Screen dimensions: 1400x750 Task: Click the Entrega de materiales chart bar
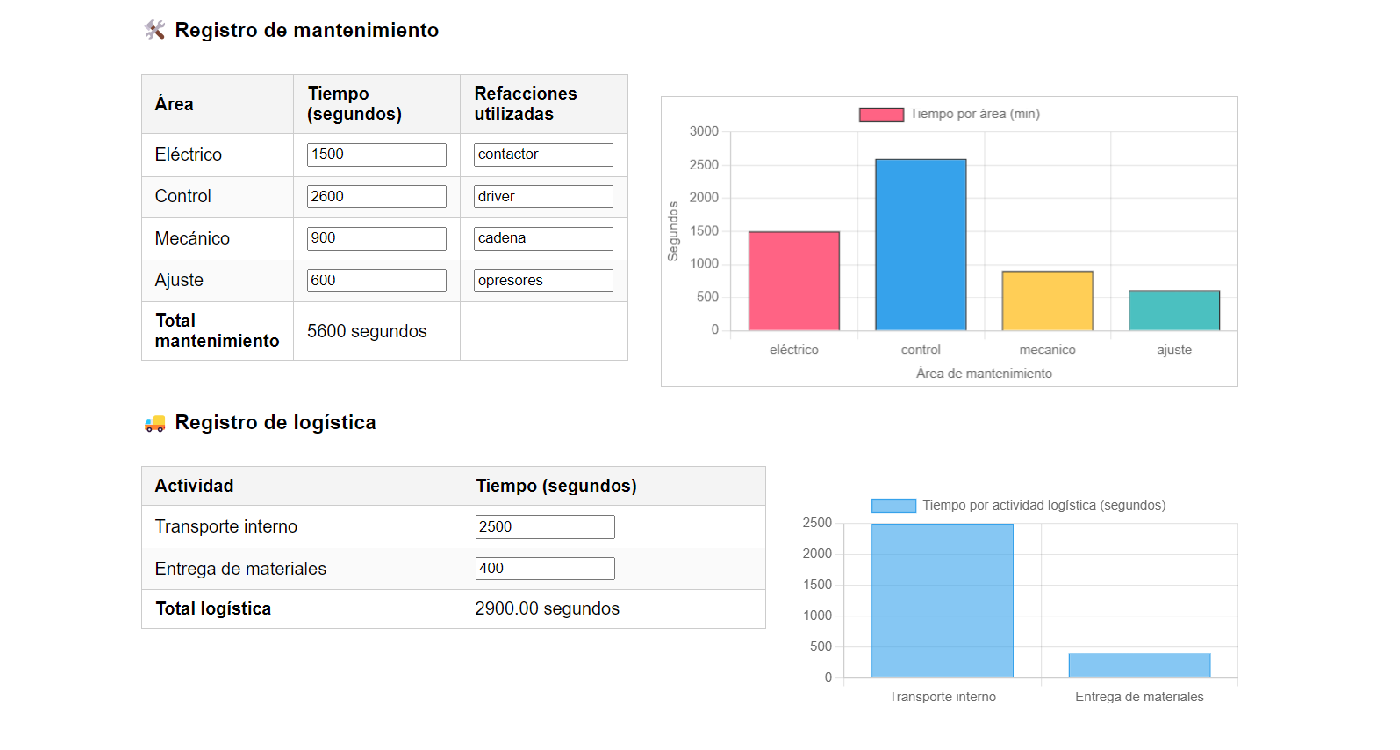(x=1139, y=665)
